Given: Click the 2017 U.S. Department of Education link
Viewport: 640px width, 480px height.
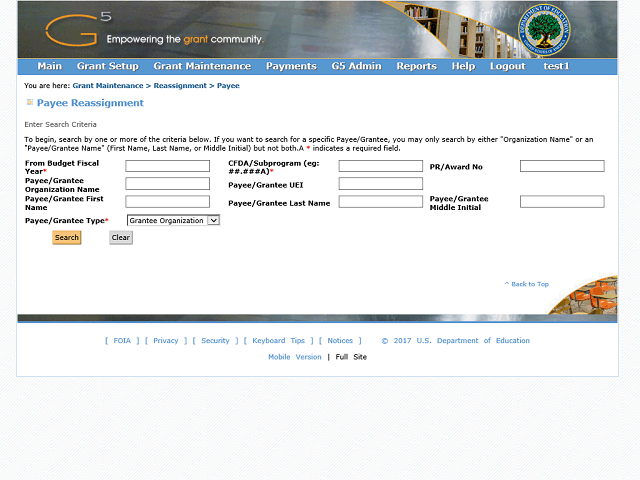Looking at the screenshot, I should click(456, 340).
